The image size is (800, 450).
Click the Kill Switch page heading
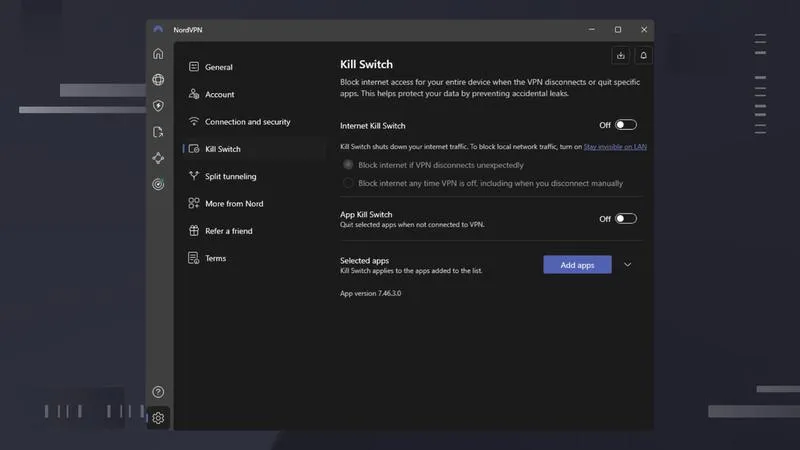(x=366, y=64)
